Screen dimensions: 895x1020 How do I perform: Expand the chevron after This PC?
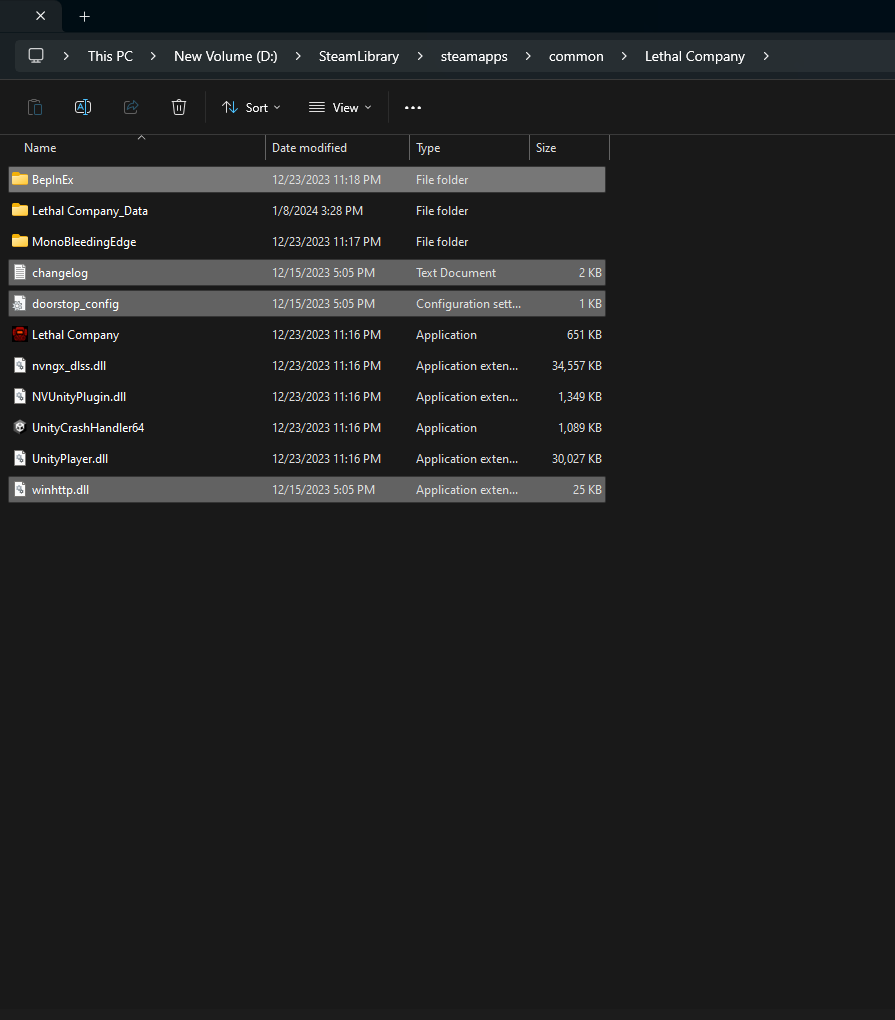tap(153, 56)
